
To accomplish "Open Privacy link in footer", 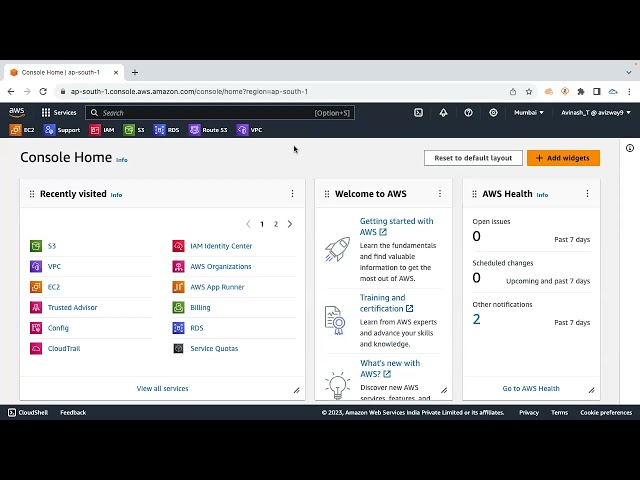I will pos(529,413).
